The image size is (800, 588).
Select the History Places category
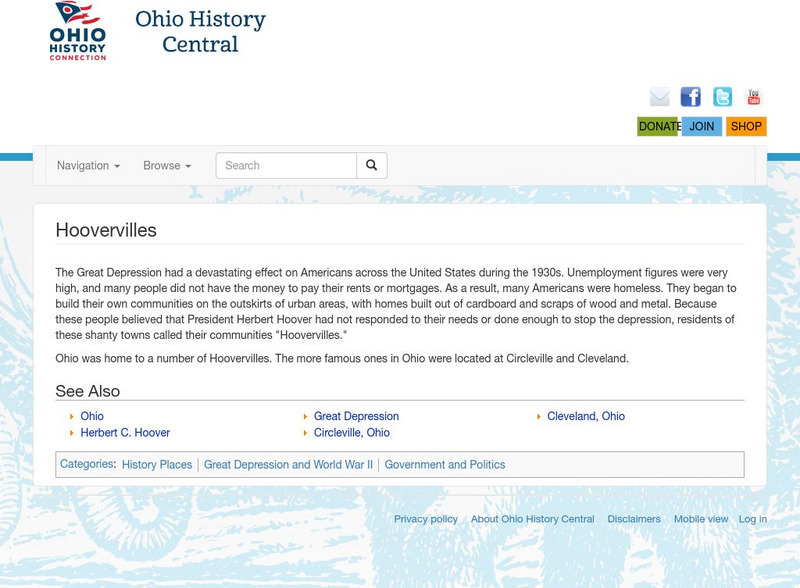click(157, 465)
